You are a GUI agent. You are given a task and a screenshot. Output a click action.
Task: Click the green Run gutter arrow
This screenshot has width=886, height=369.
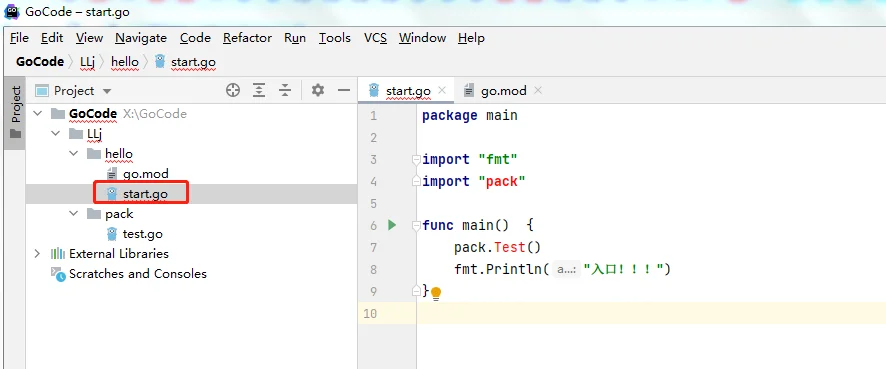[x=392, y=225]
